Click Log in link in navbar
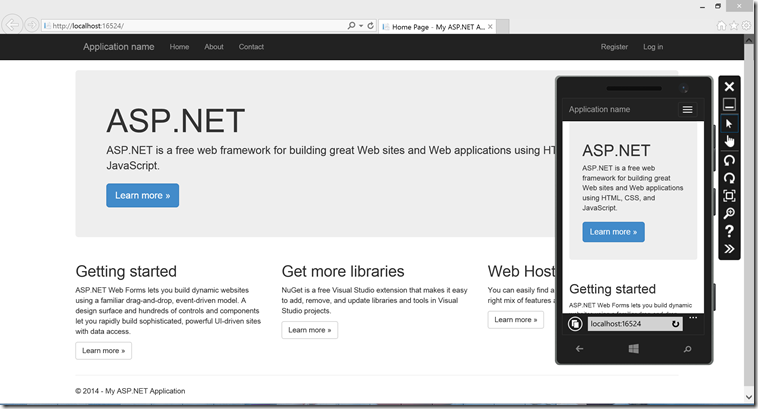 pyautogui.click(x=653, y=47)
